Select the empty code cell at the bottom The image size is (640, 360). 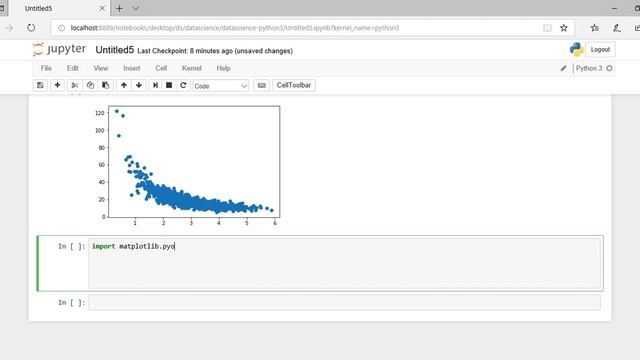coord(344,302)
